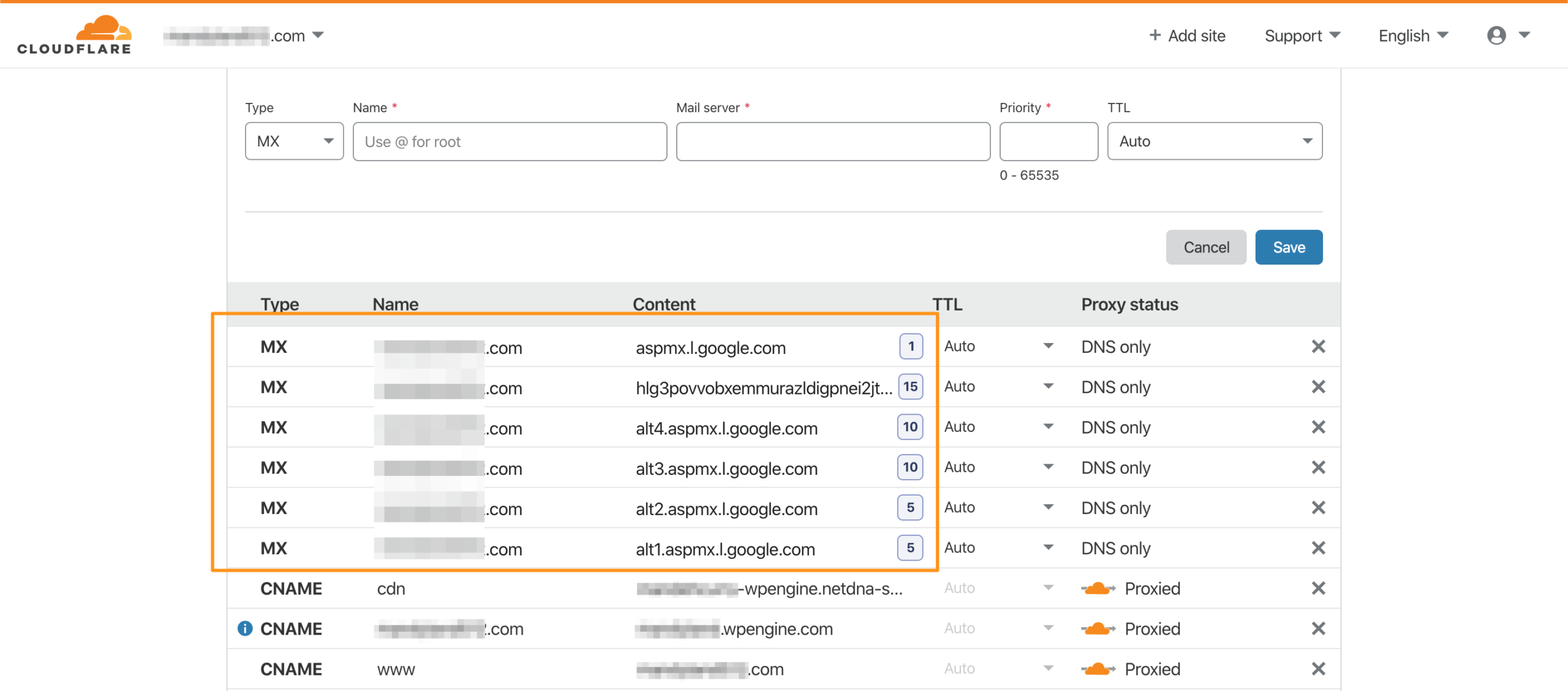Click the info icon beside CNAME row
Image resolution: width=1568 pixels, height=691 pixels.
[245, 629]
